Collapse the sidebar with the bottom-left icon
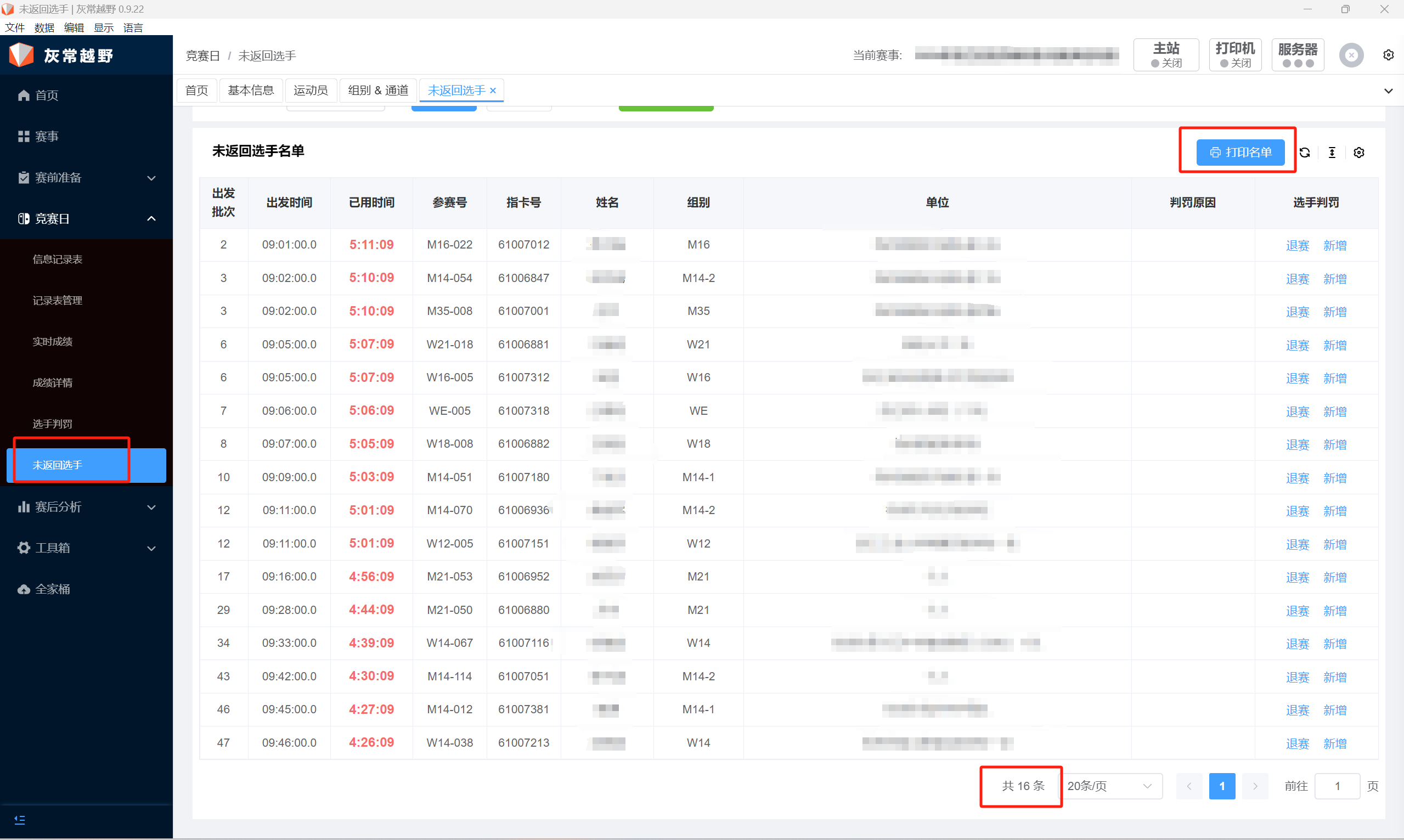This screenshot has height=840, width=1404. tap(20, 820)
